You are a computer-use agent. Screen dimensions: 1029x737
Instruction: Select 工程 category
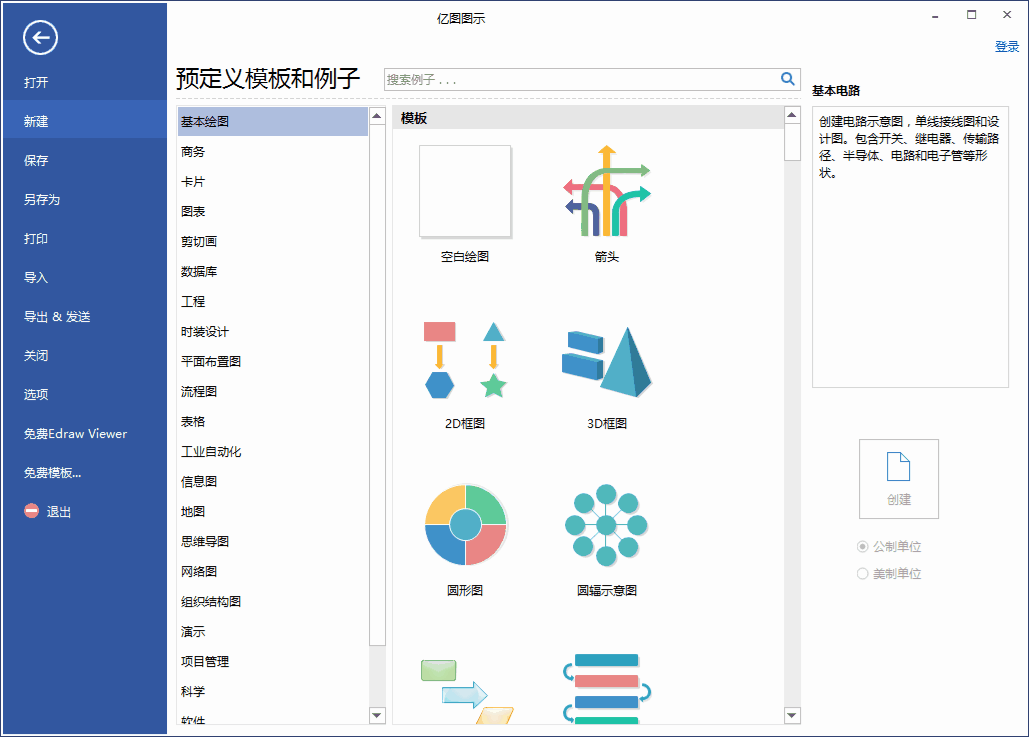point(272,301)
